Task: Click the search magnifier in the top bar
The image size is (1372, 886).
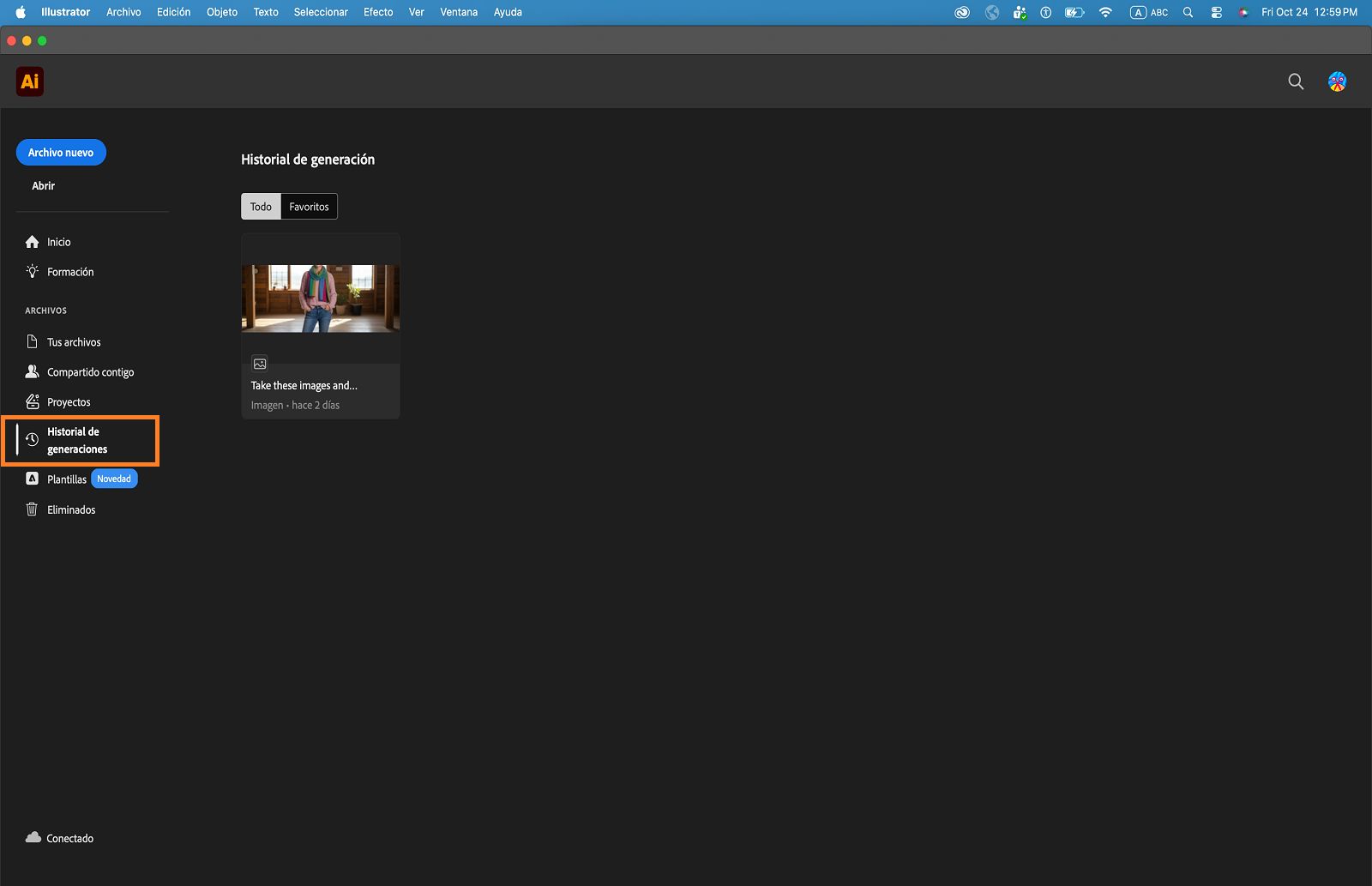Action: pyautogui.click(x=1296, y=81)
